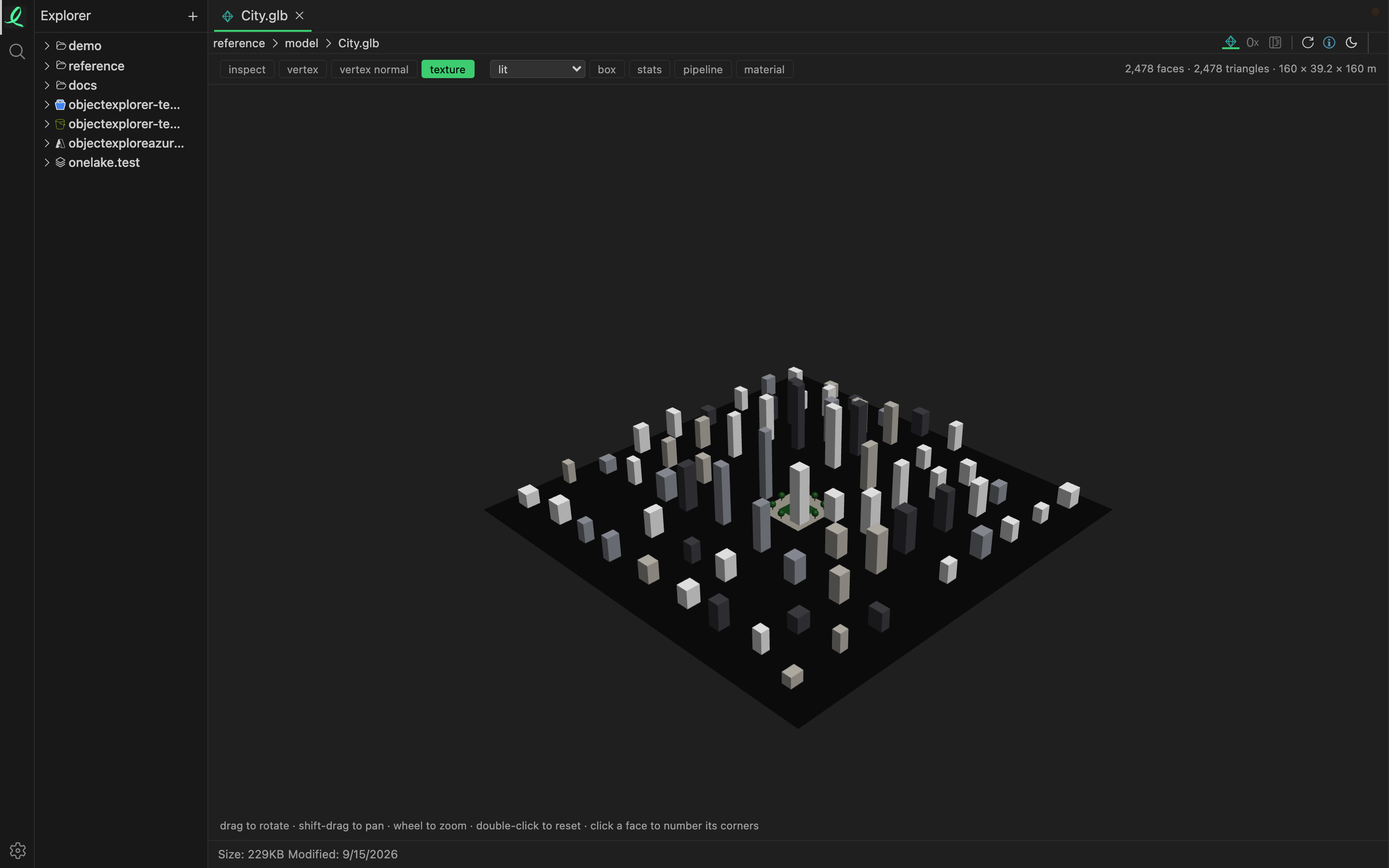Open the outline panel view icon

pos(1275,42)
